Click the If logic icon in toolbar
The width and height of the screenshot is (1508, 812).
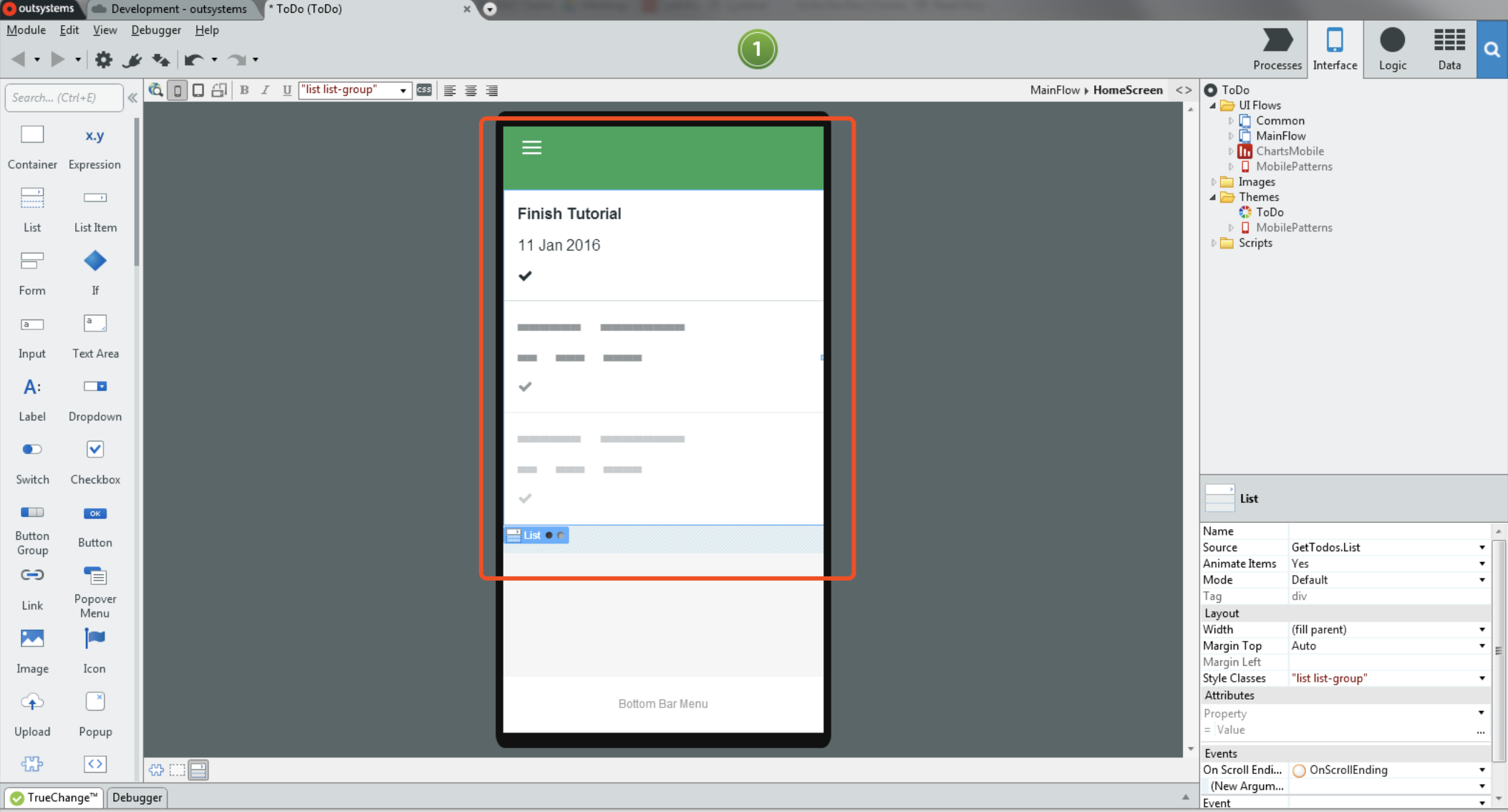[93, 261]
